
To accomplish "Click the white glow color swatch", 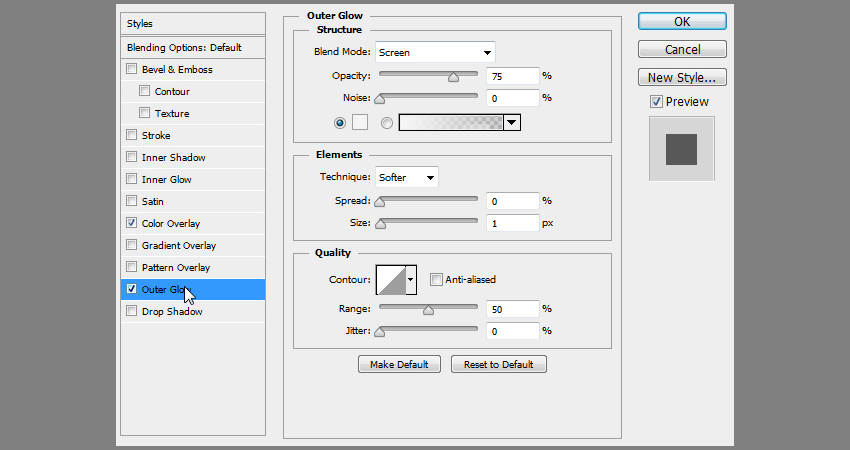I will 360,122.
